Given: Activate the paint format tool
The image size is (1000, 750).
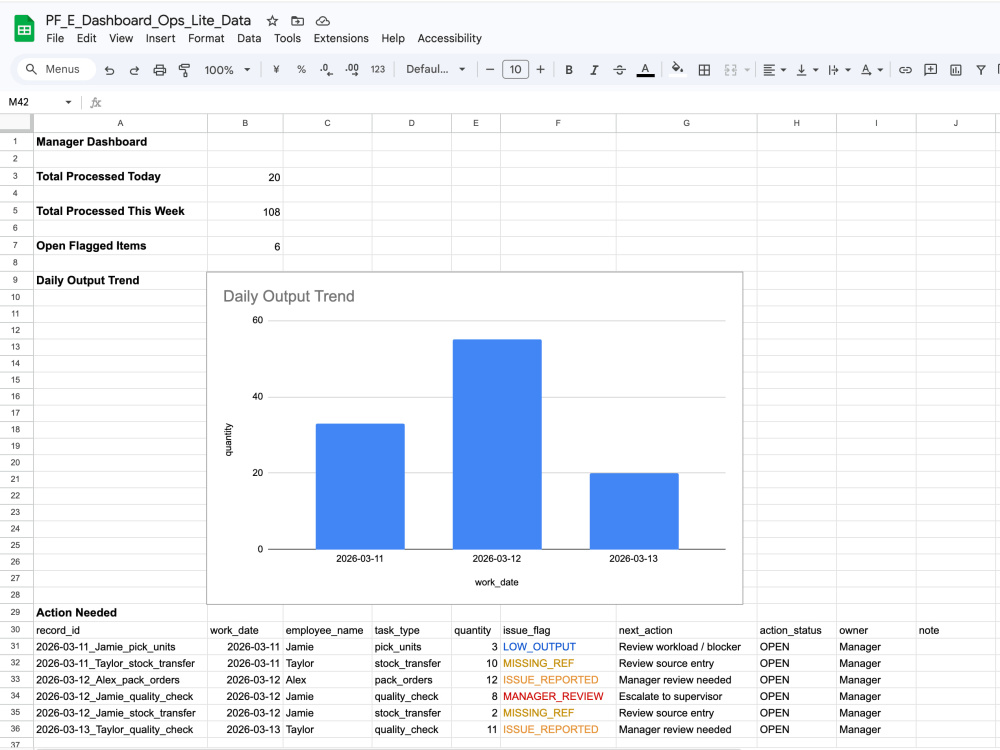Looking at the screenshot, I should pos(184,70).
